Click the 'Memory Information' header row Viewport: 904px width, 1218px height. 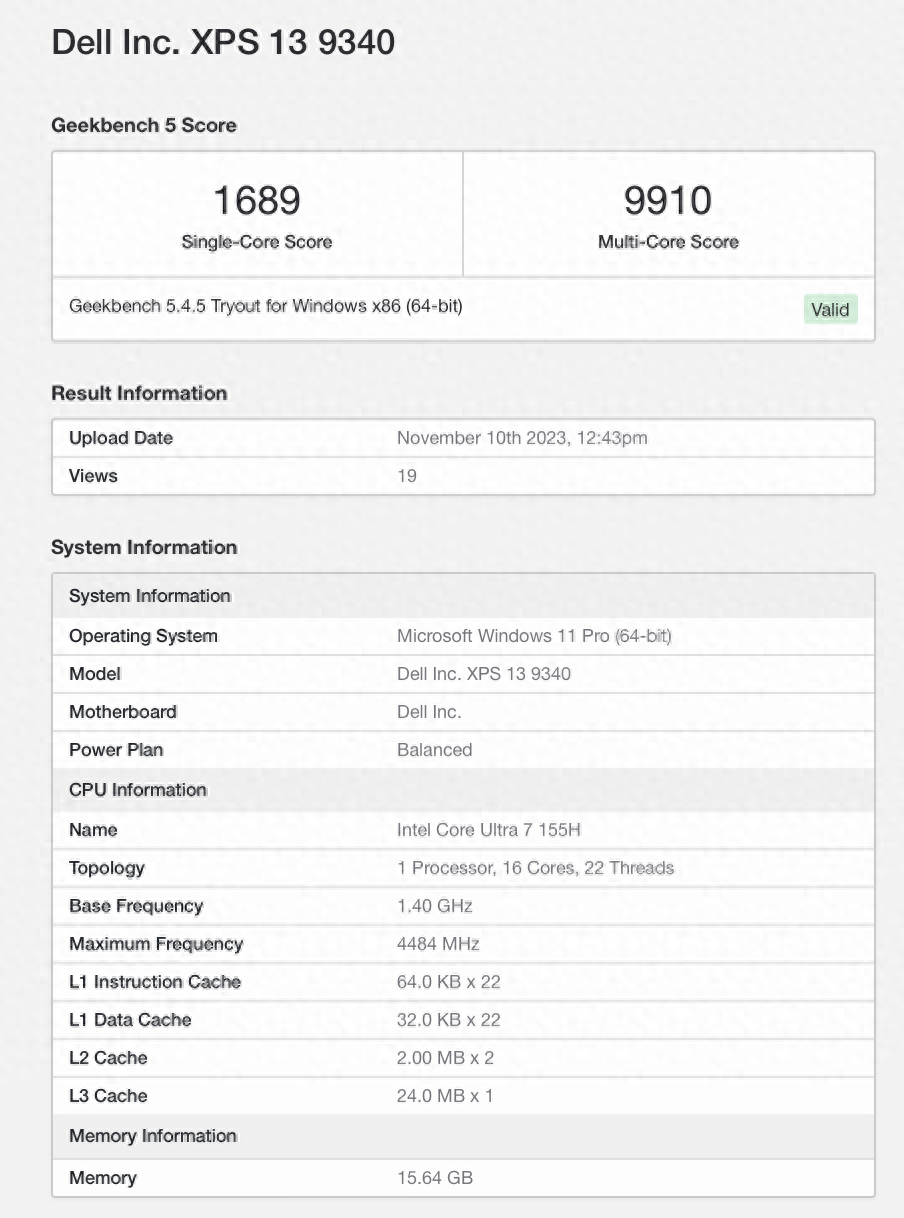coord(463,1136)
